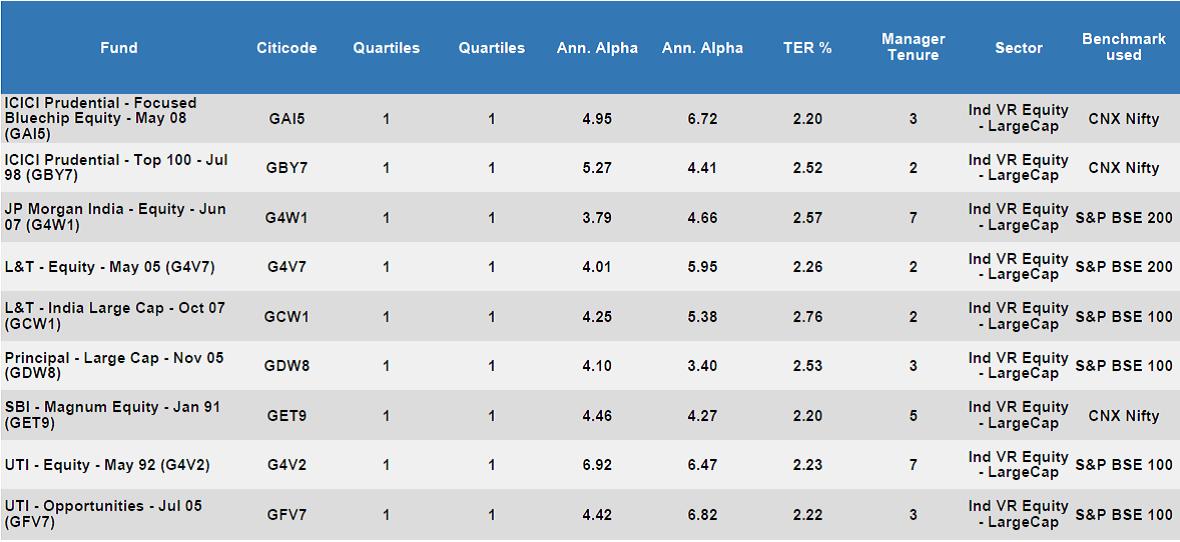This screenshot has height=542, width=1180.
Task: Open L&T Equity May 05 fund
Action: [x=109, y=267]
